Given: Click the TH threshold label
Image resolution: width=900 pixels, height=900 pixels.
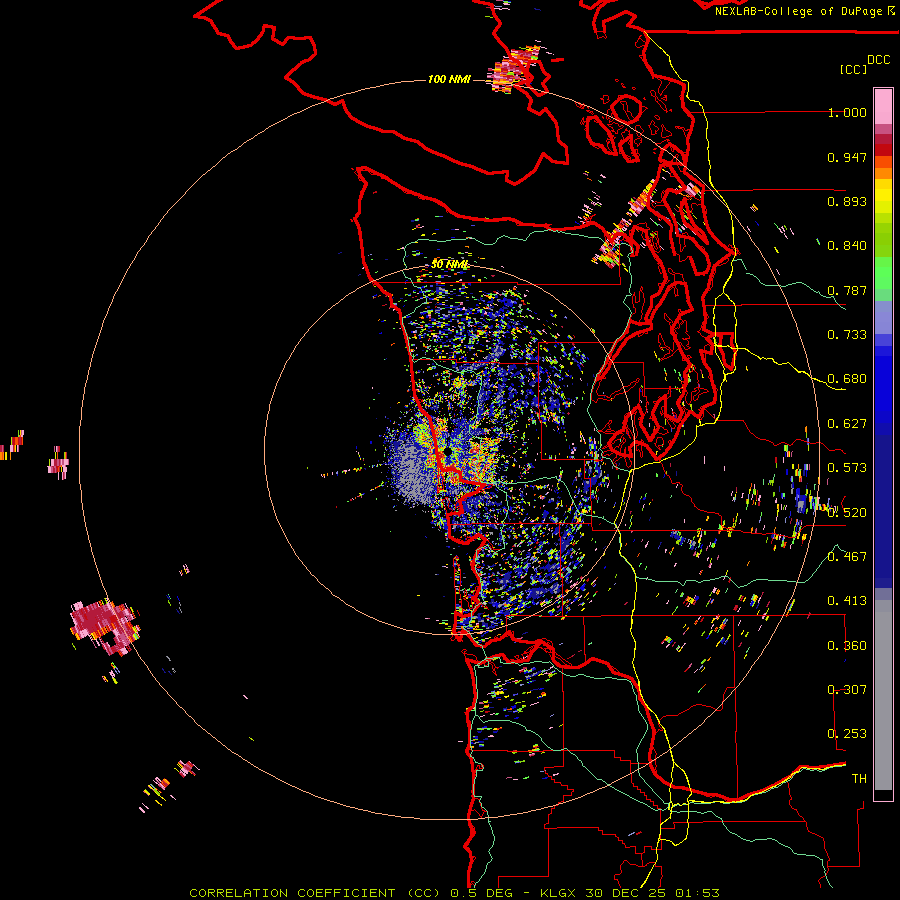Looking at the screenshot, I should pyautogui.click(x=859, y=778).
